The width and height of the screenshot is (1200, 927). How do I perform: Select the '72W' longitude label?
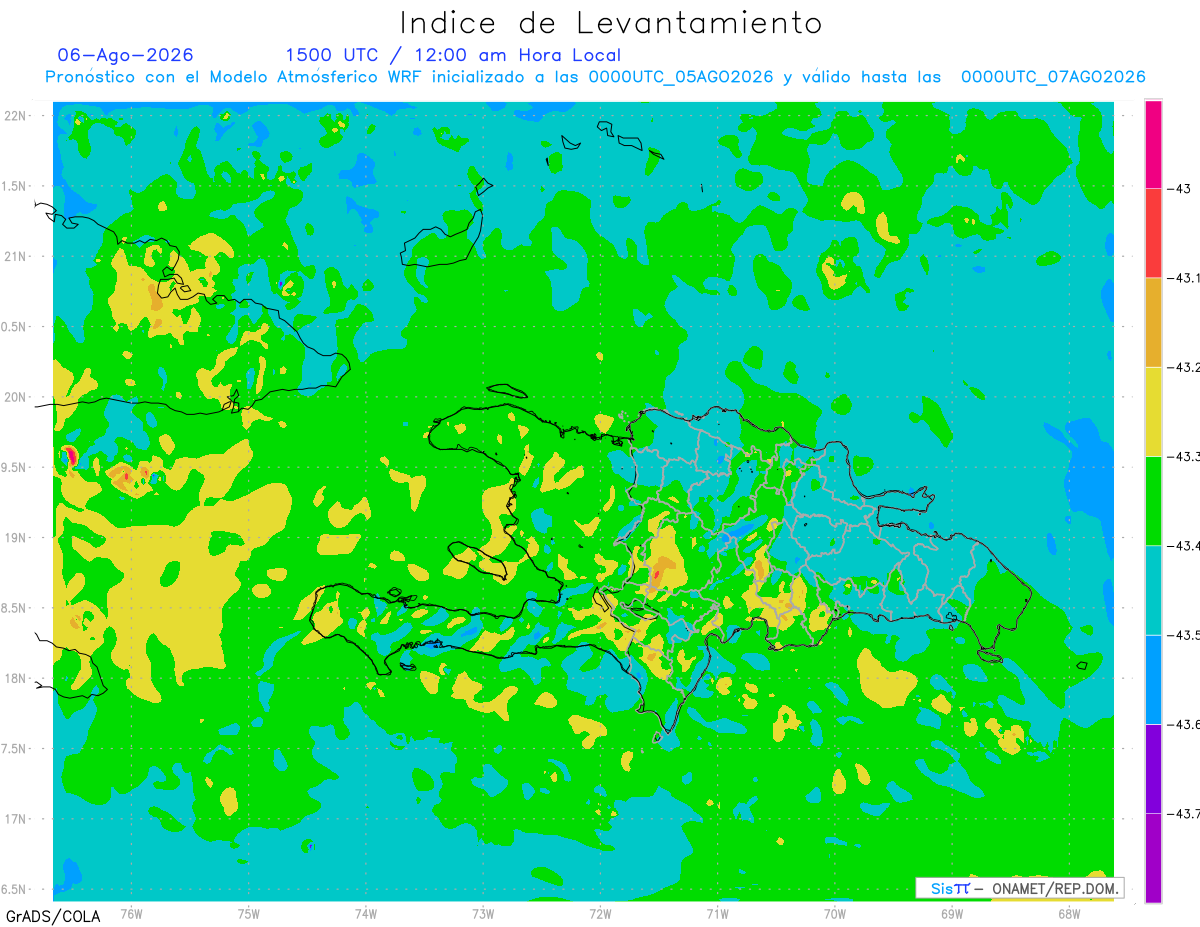[x=600, y=914]
